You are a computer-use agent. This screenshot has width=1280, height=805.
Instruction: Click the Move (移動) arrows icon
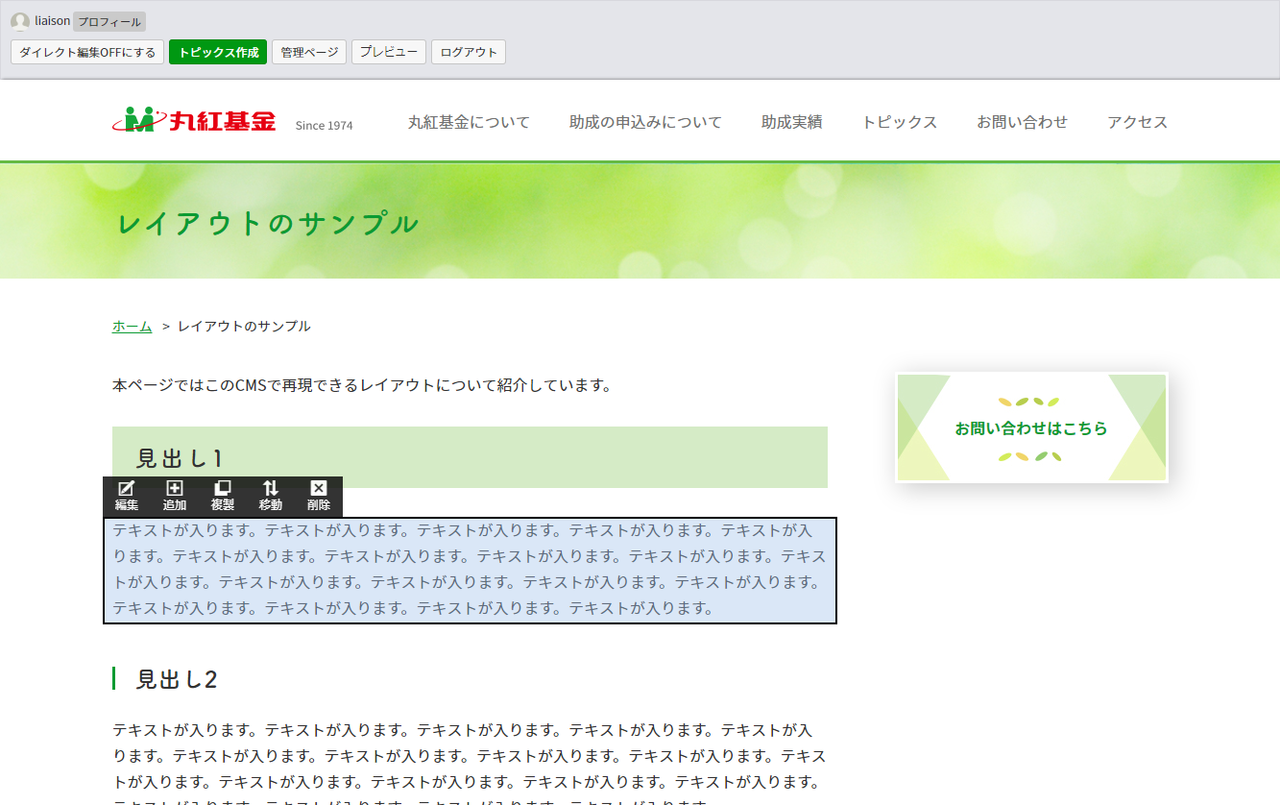tap(270, 489)
